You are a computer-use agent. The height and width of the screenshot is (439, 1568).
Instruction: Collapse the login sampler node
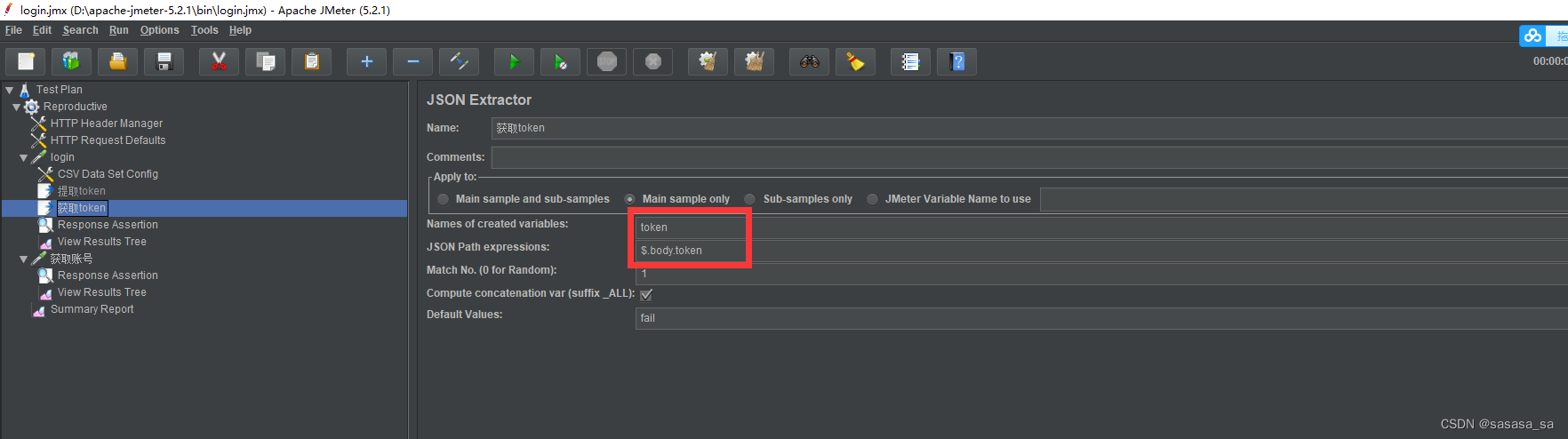coord(23,157)
